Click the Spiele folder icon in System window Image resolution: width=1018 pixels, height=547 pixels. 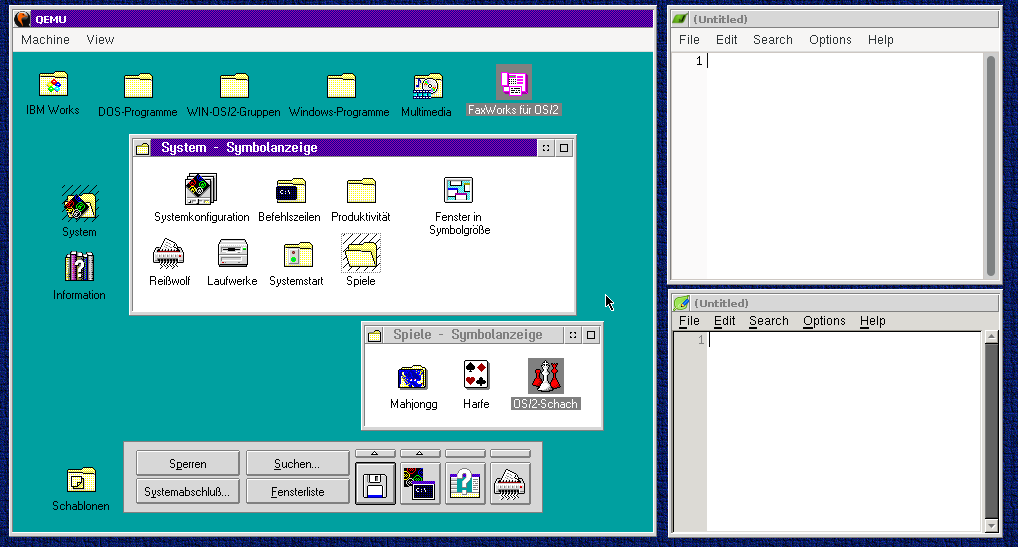pos(361,252)
